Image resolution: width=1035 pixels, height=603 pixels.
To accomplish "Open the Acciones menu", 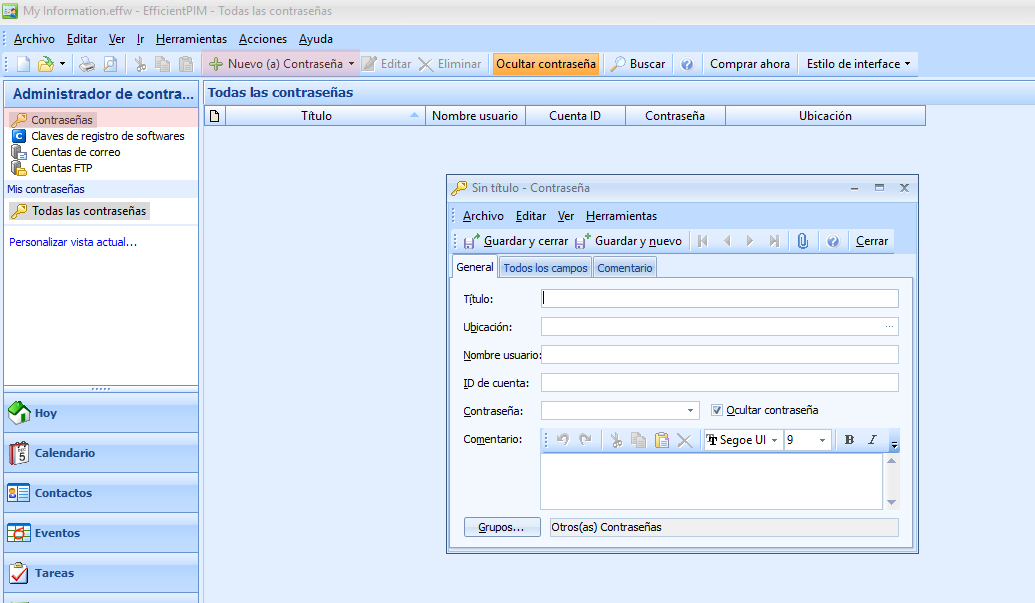I will 263,39.
